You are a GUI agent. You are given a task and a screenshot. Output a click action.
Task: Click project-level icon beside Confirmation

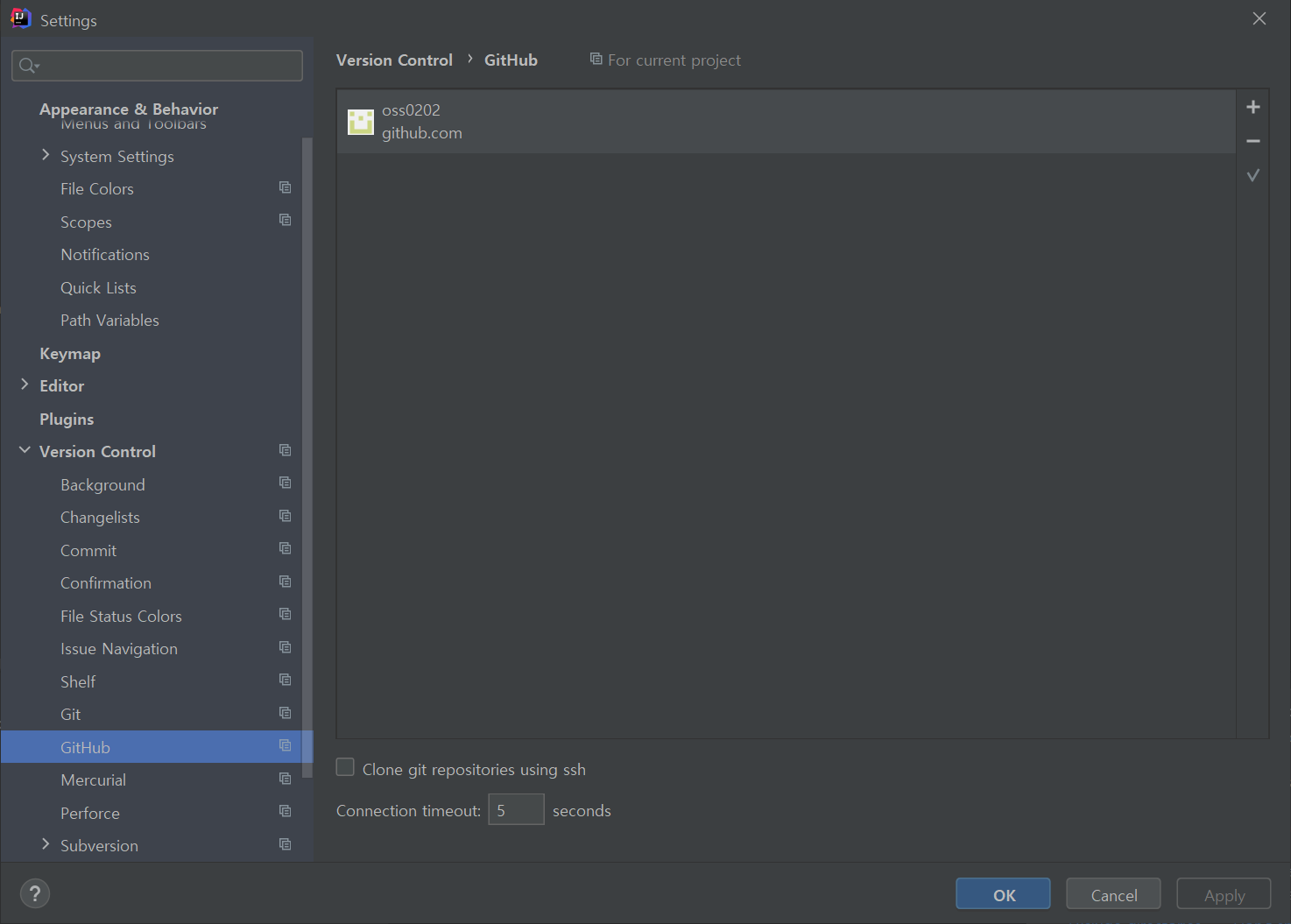click(285, 582)
